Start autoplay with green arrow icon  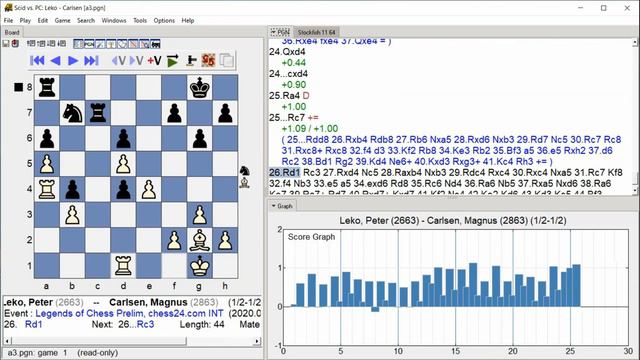[x=173, y=60]
